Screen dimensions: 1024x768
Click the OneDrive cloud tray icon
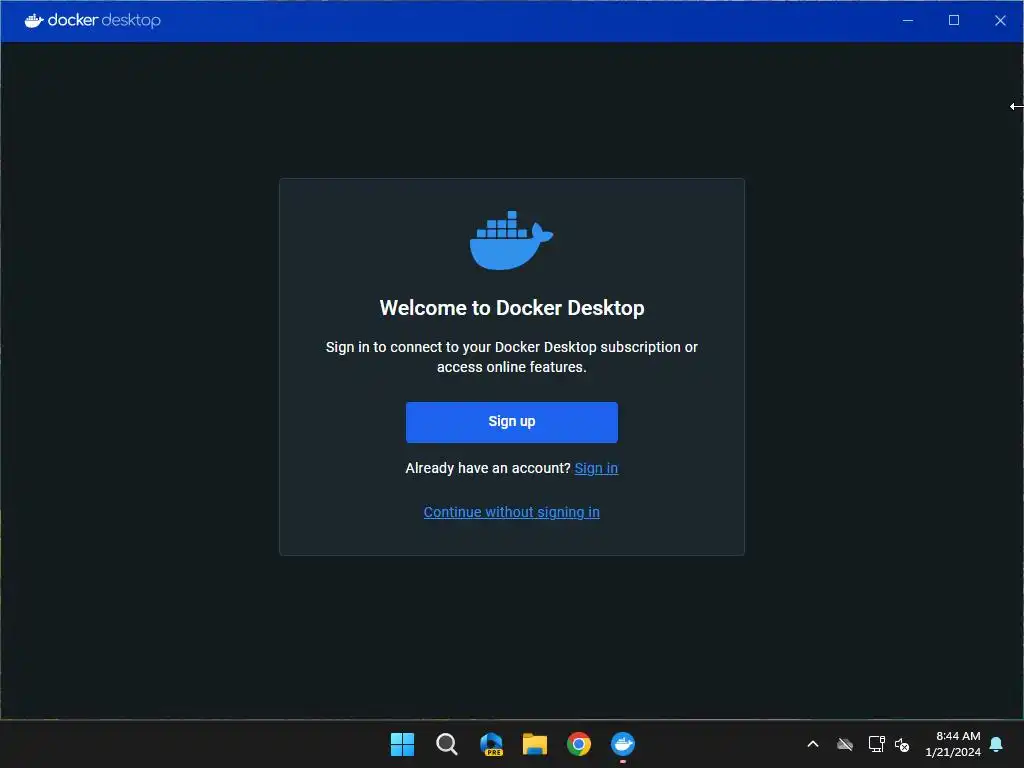(845, 744)
